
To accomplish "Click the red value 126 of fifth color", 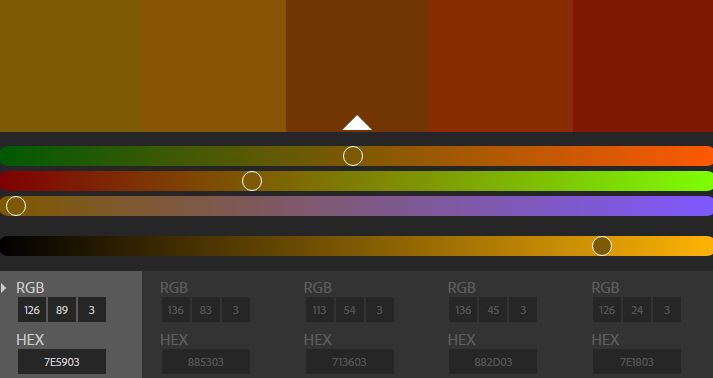I will [607, 310].
